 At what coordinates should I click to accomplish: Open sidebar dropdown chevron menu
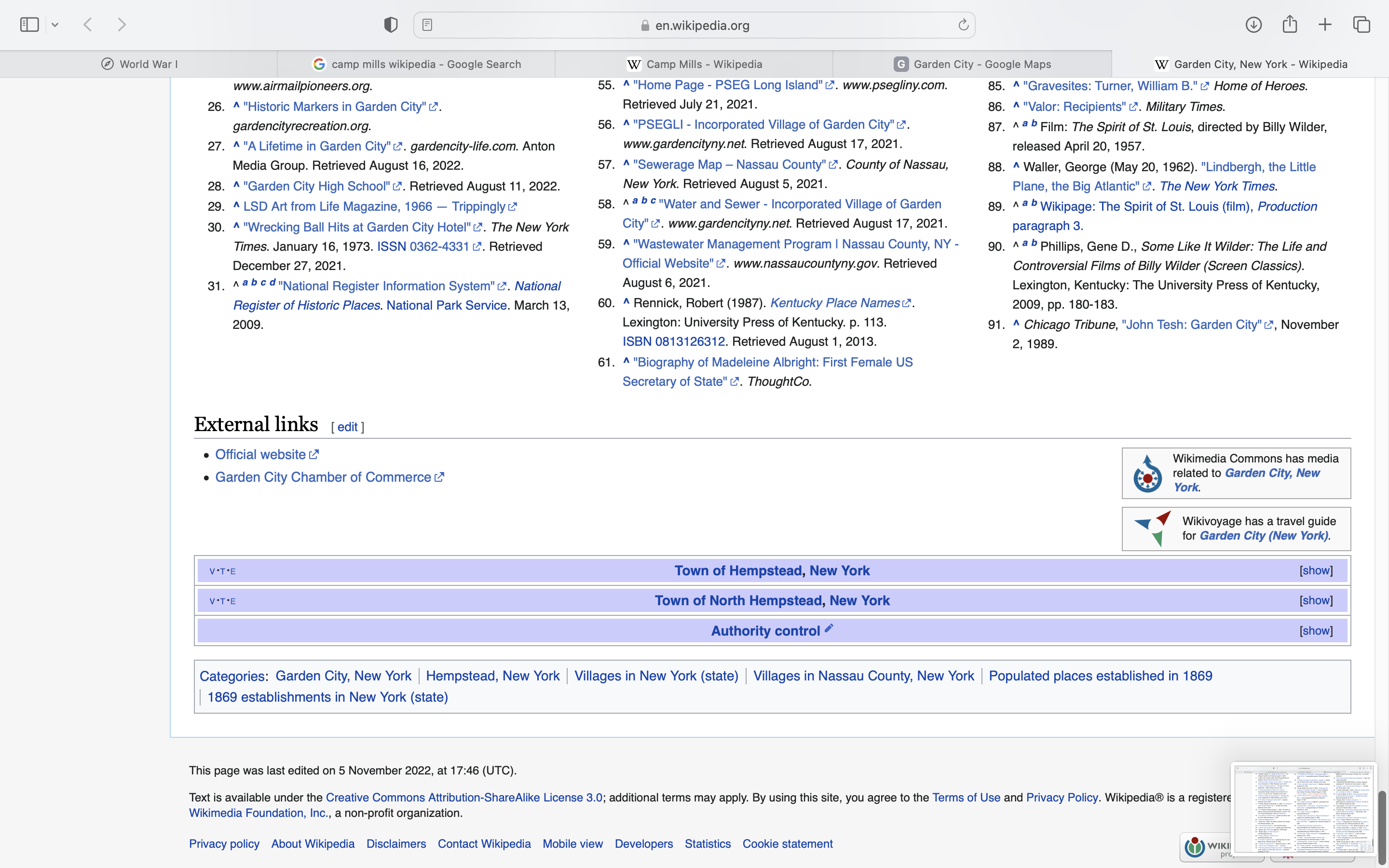[55, 25]
